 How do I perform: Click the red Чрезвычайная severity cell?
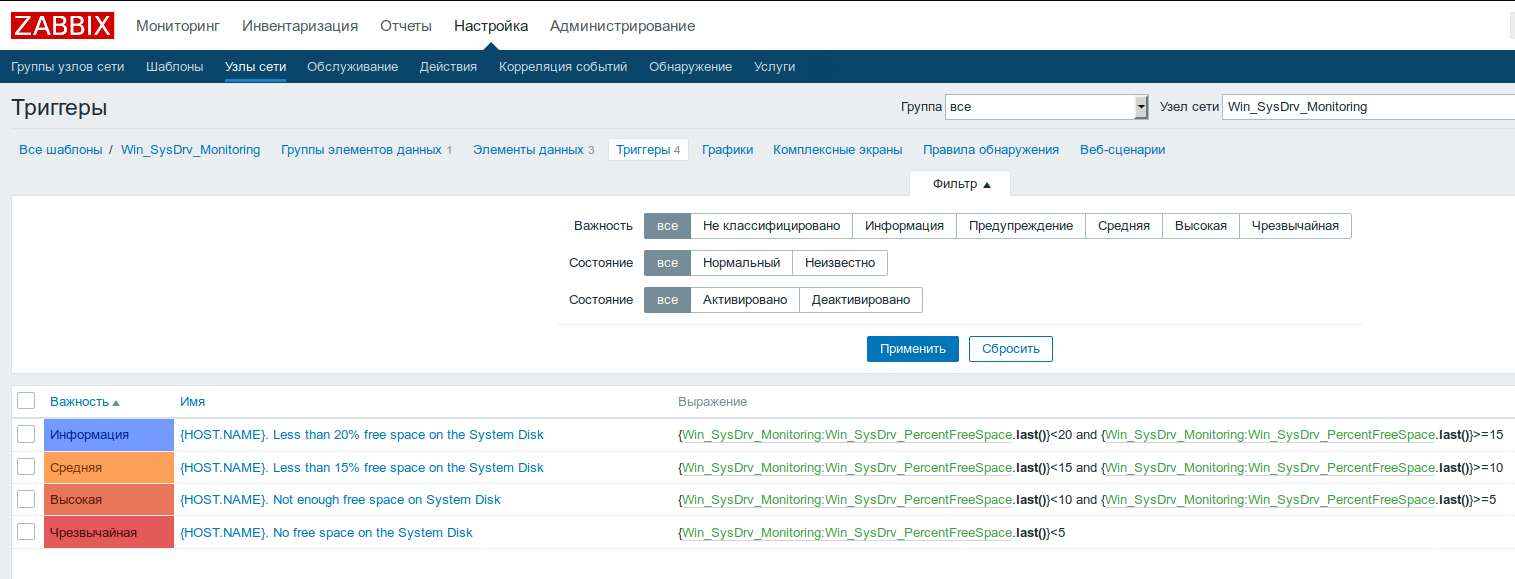click(109, 532)
